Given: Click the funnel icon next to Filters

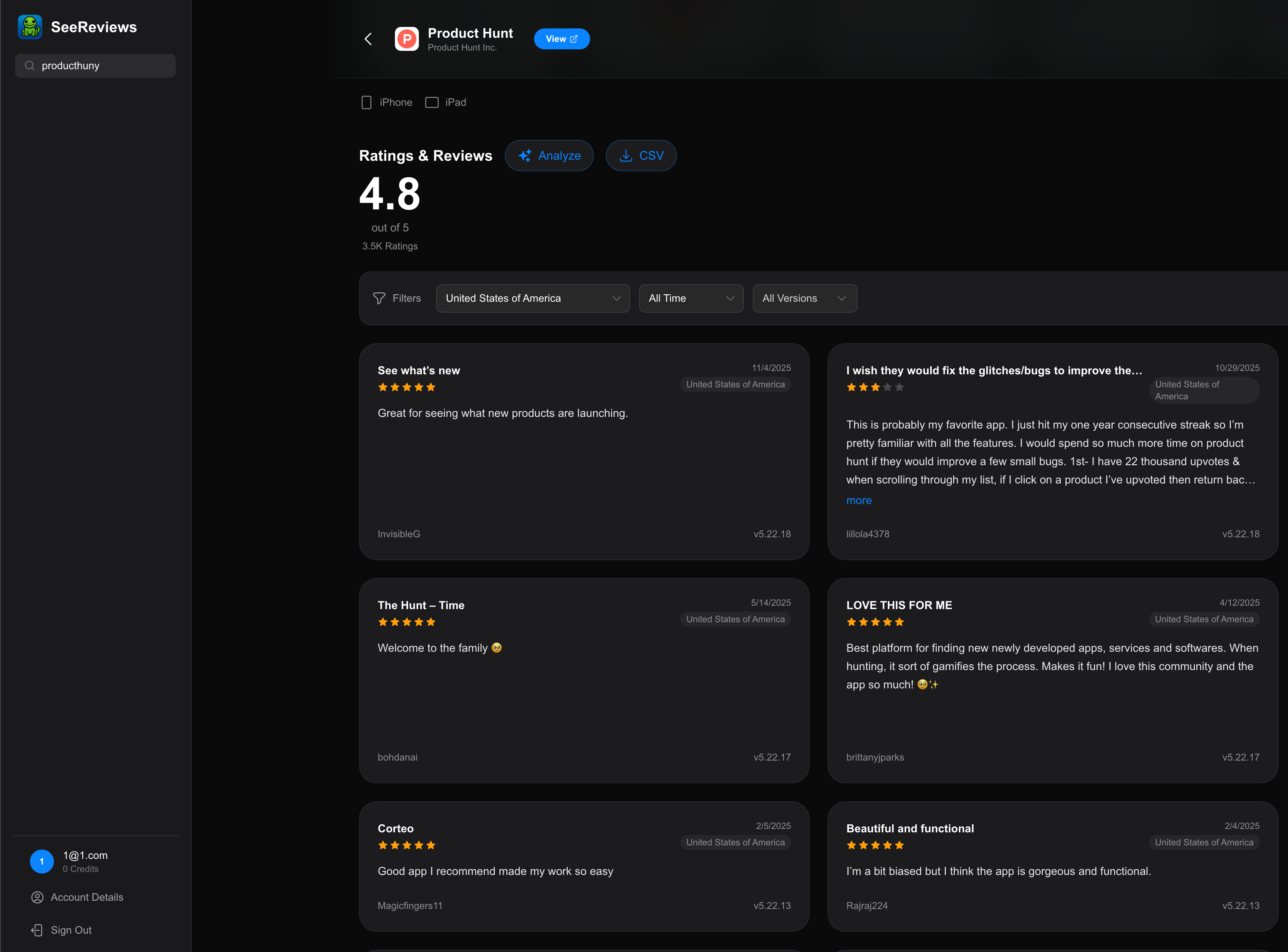Looking at the screenshot, I should 380,298.
